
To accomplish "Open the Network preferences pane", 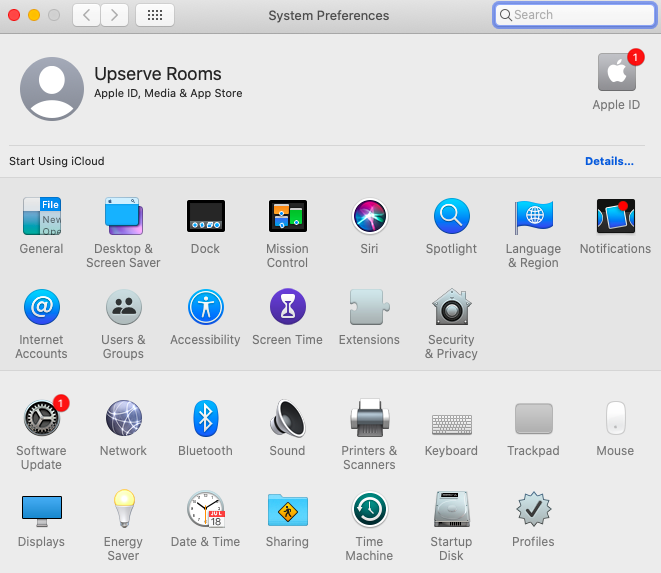I will (123, 418).
